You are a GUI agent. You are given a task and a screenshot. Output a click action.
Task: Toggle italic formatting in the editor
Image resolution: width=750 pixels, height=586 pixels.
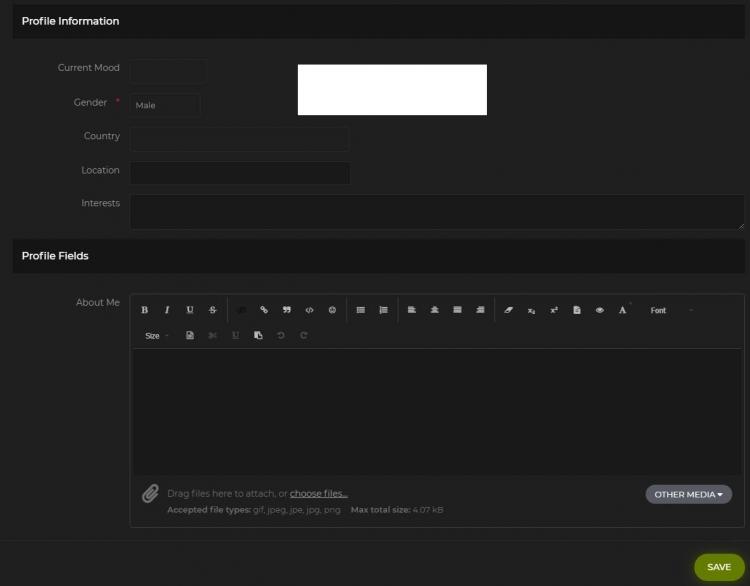coord(167,310)
